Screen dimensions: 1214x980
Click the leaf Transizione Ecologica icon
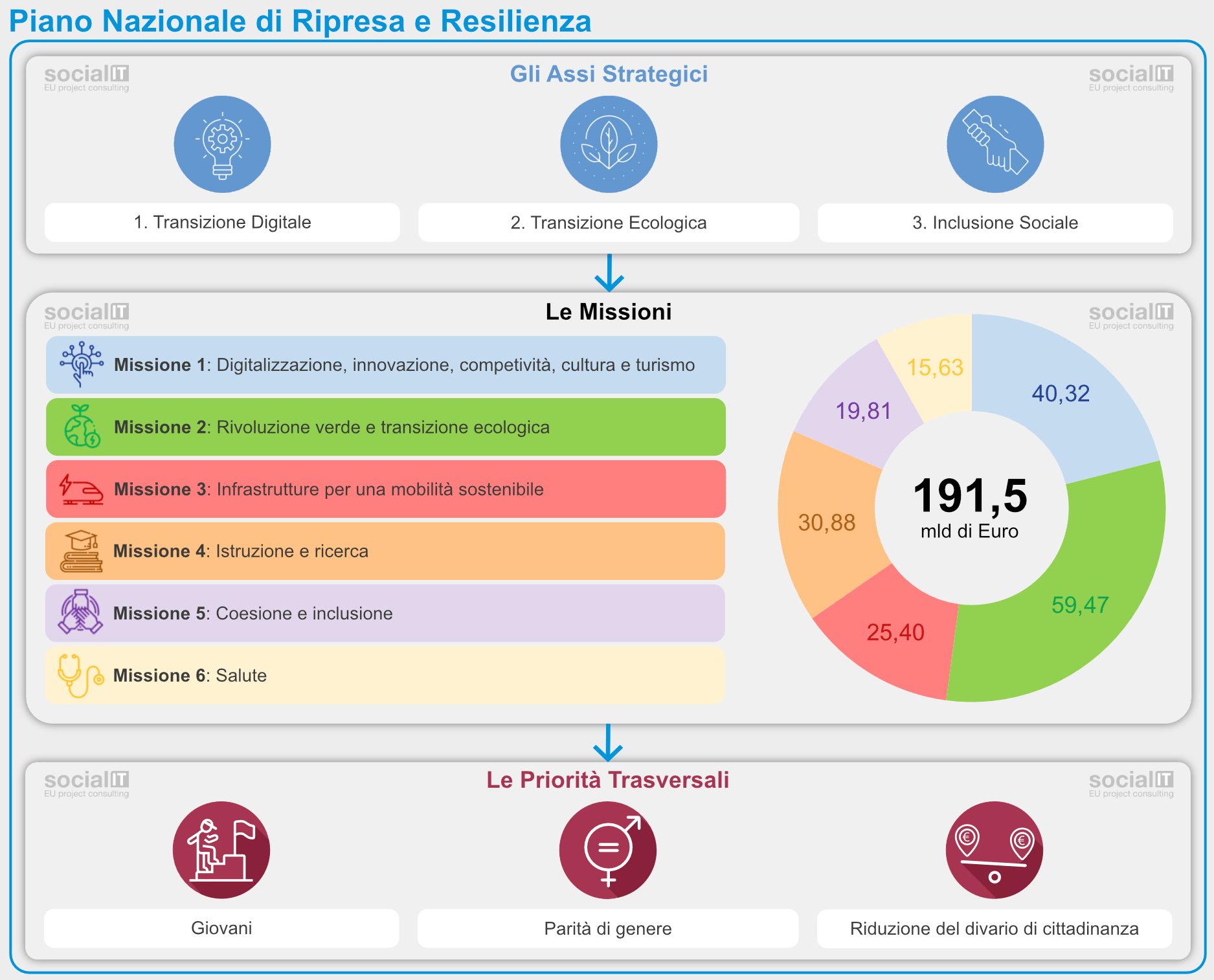coord(609,144)
